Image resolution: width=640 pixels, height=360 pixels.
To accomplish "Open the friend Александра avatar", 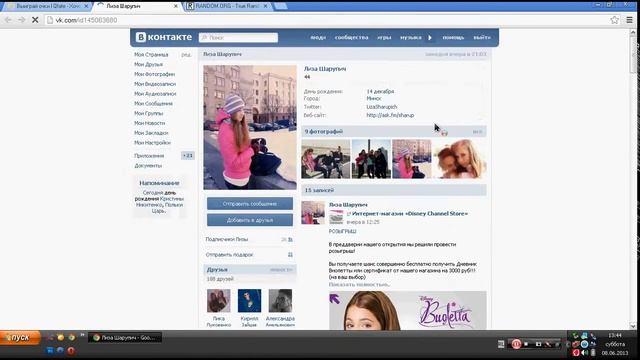I will [280, 300].
